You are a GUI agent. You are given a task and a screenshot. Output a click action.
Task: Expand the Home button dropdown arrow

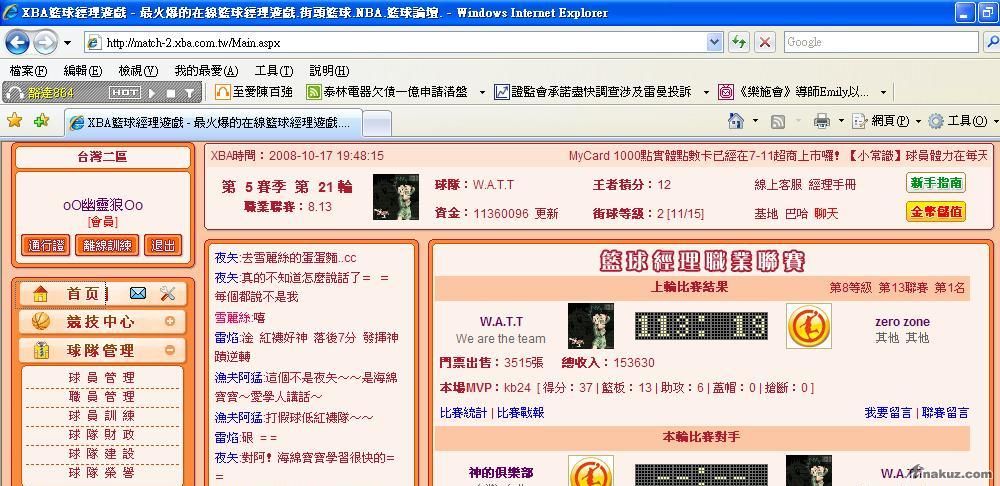pyautogui.click(x=755, y=121)
